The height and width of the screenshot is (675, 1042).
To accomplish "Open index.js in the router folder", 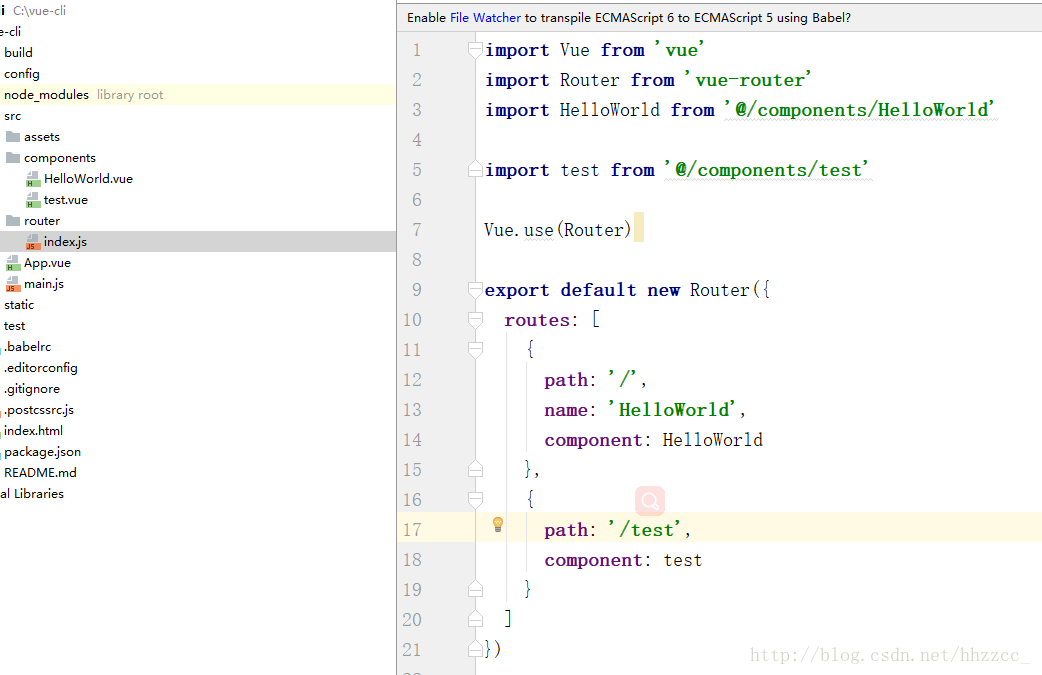I will (x=65, y=242).
